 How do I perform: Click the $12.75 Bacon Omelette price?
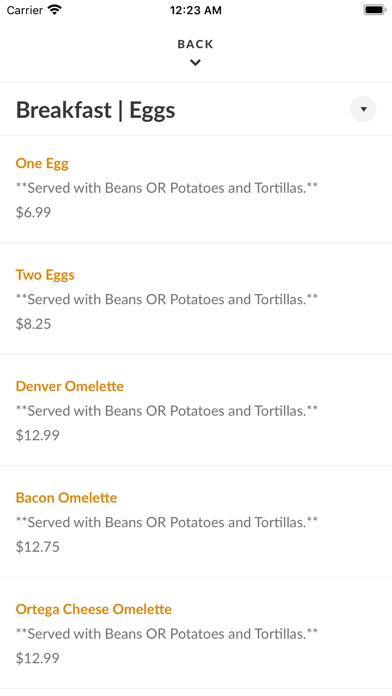[38, 546]
